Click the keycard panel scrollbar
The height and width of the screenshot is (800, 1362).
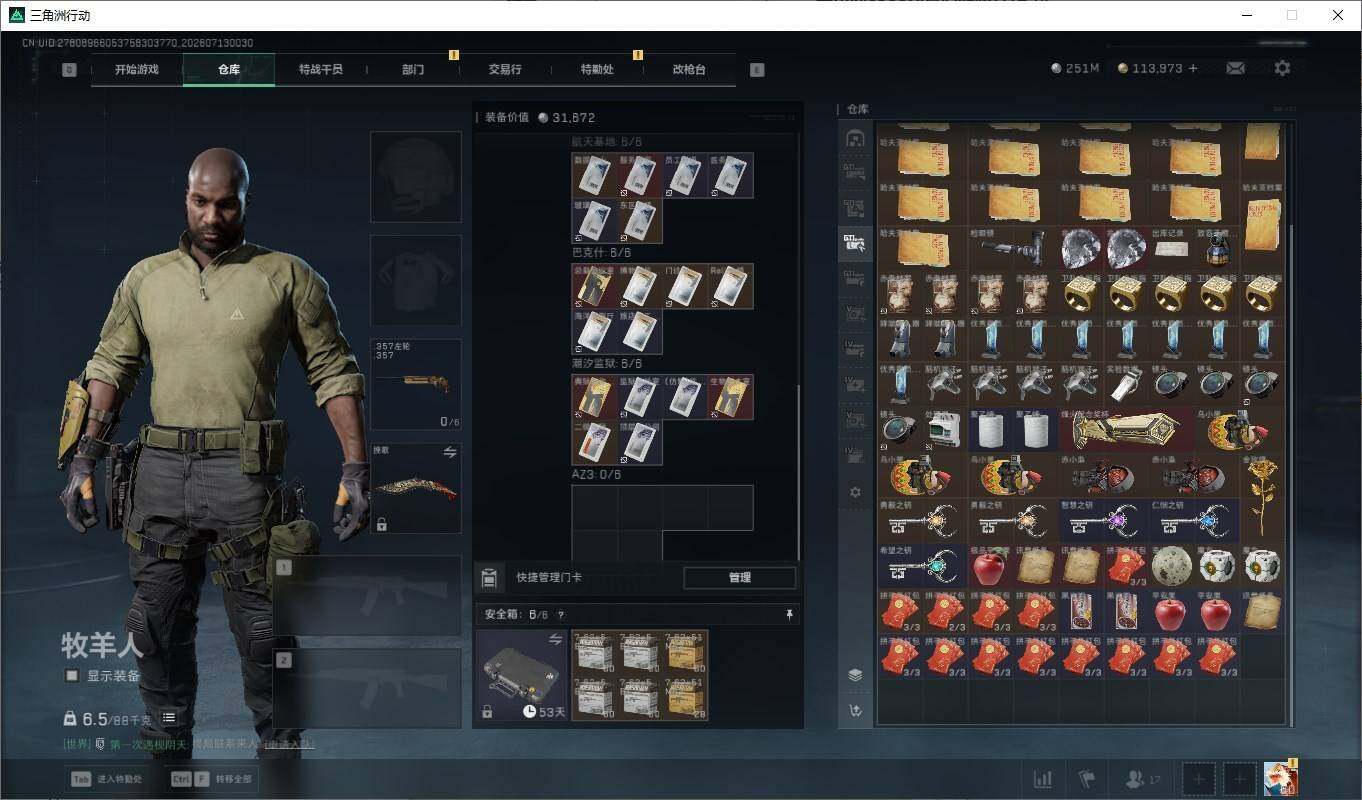(798, 472)
